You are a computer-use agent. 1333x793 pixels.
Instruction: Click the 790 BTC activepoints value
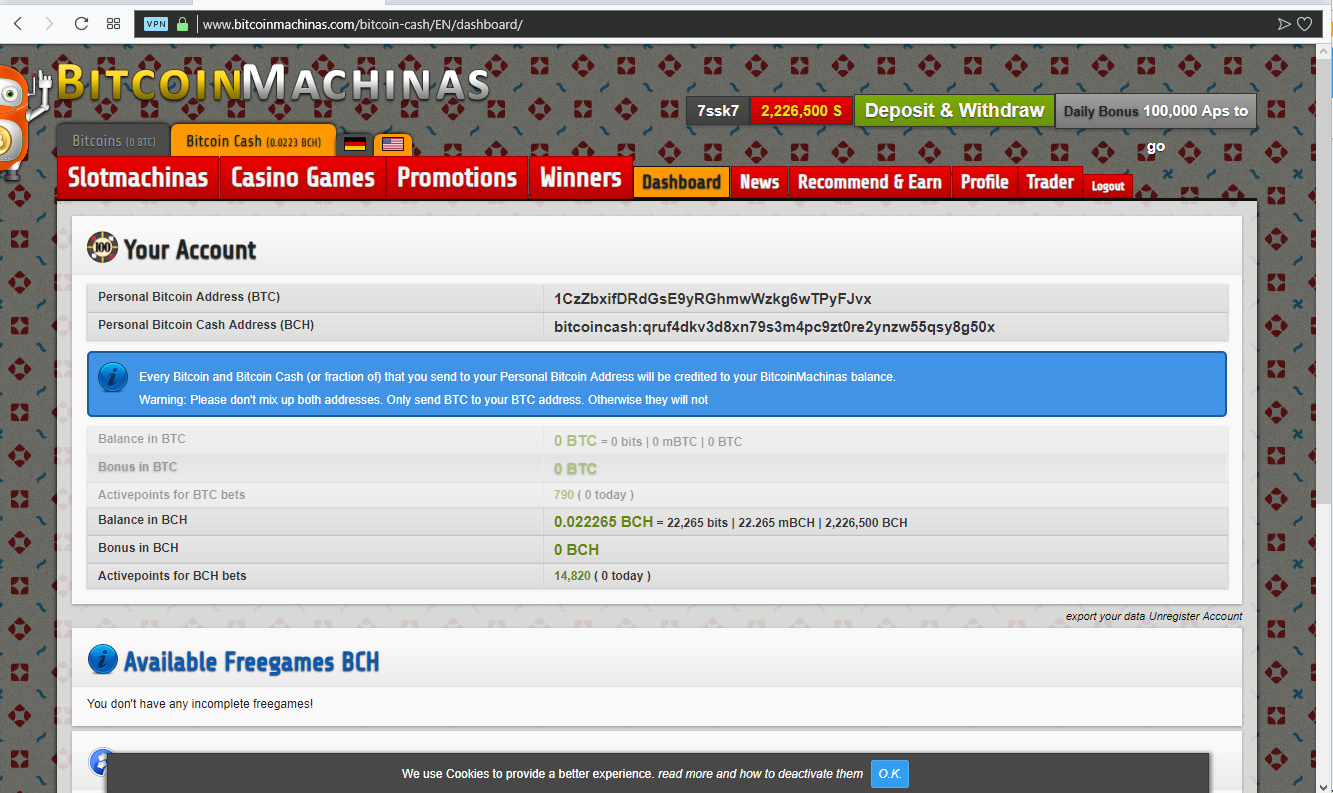(x=564, y=495)
